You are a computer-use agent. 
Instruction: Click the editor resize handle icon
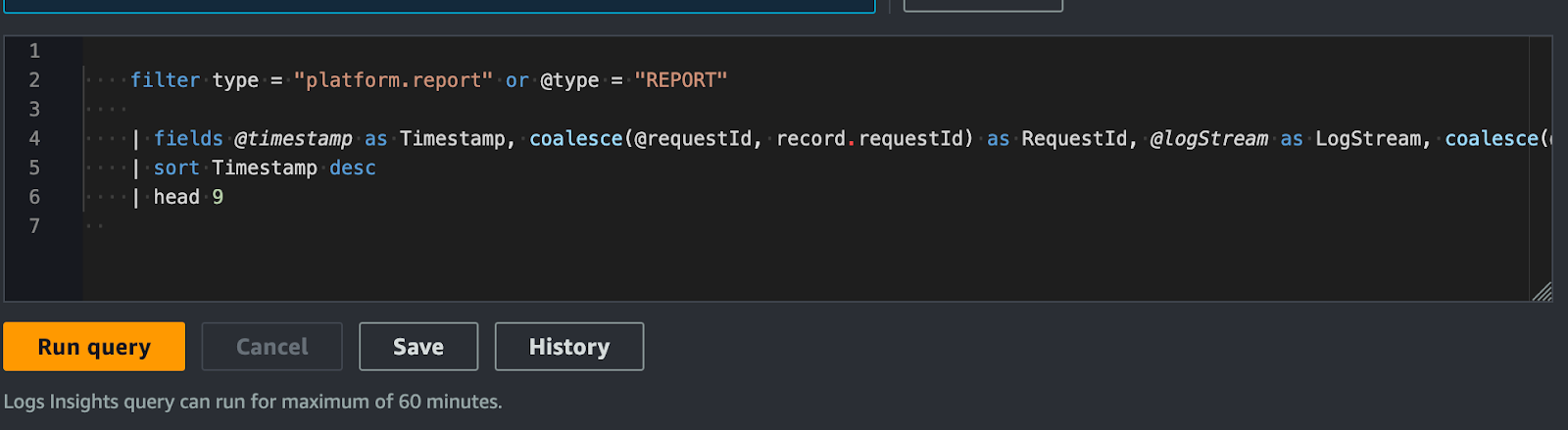pyautogui.click(x=1542, y=291)
